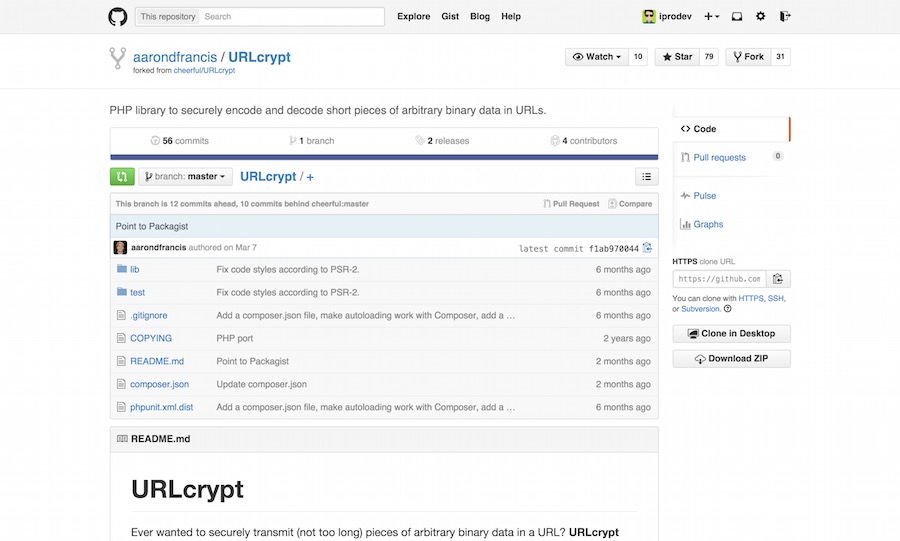This screenshot has width=900, height=541.
Task: Open the branch: master dropdown
Action: pos(185,177)
